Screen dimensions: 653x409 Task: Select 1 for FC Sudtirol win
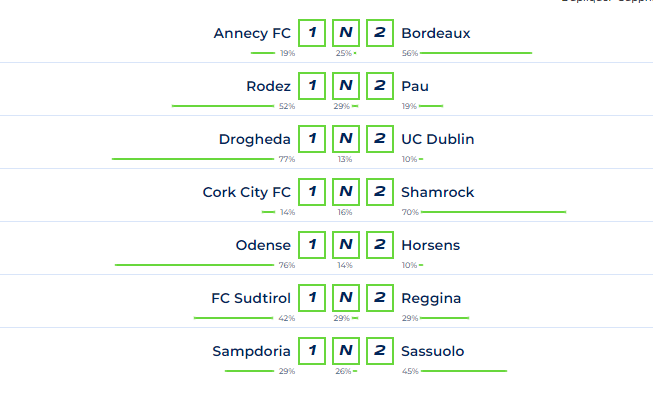pos(312,298)
